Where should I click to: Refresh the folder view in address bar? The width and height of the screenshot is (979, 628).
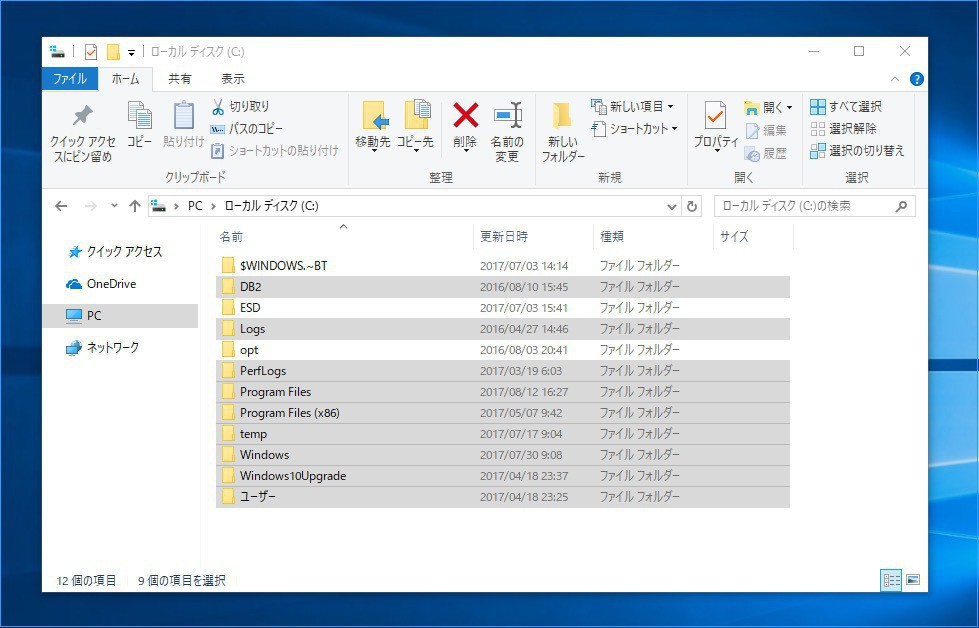[692, 206]
